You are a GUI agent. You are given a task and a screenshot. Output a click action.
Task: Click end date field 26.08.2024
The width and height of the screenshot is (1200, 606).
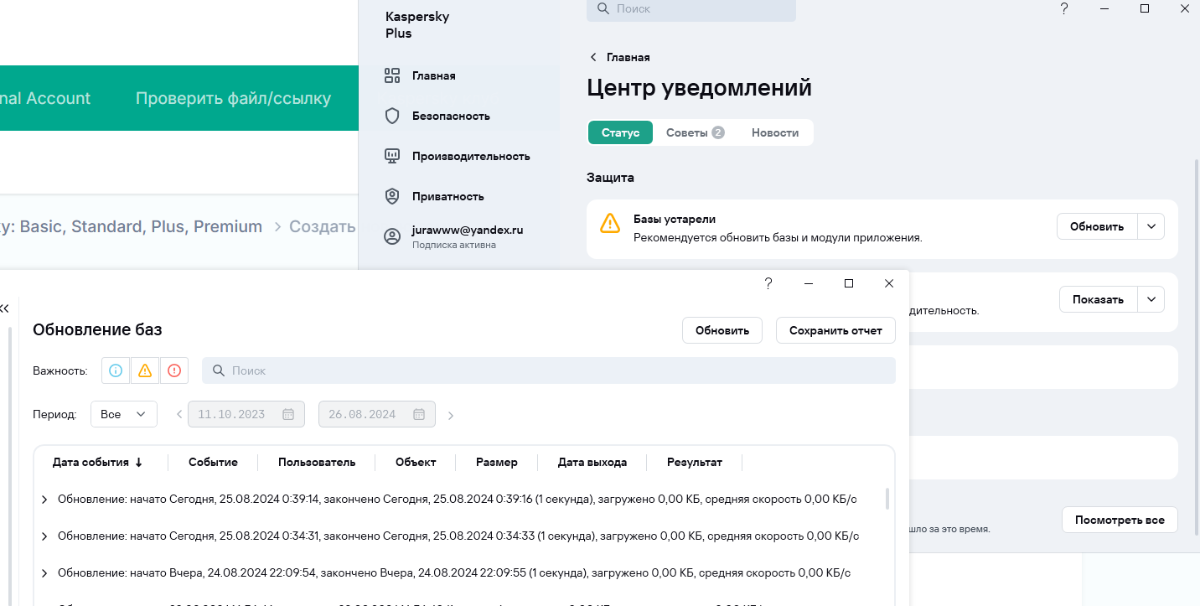pyautogui.click(x=377, y=414)
